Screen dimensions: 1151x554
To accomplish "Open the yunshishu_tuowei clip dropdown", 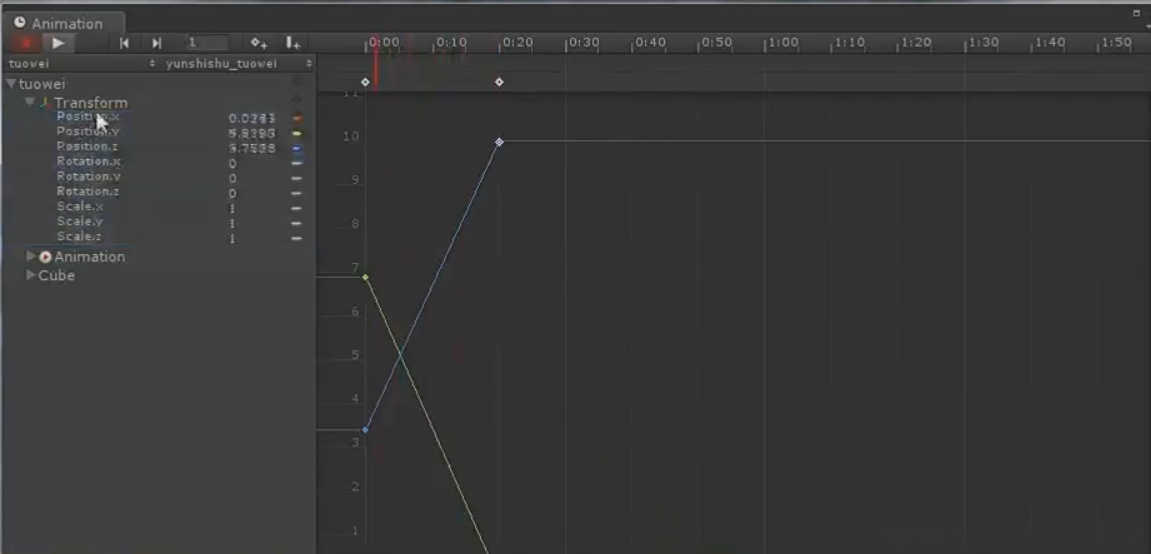I will coord(238,64).
